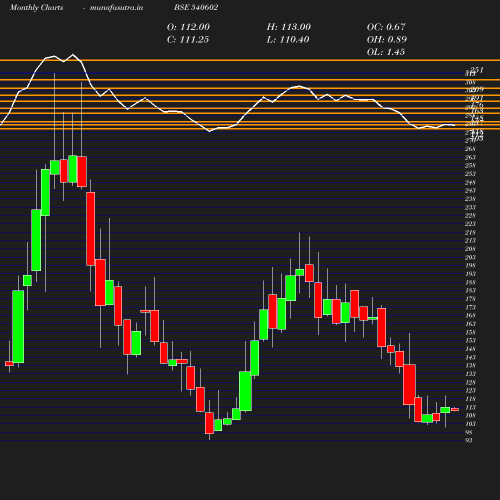Image resolution: width=500 pixels, height=500 pixels.
Task: Select the close value "C: 111.25"
Action: [x=188, y=39]
